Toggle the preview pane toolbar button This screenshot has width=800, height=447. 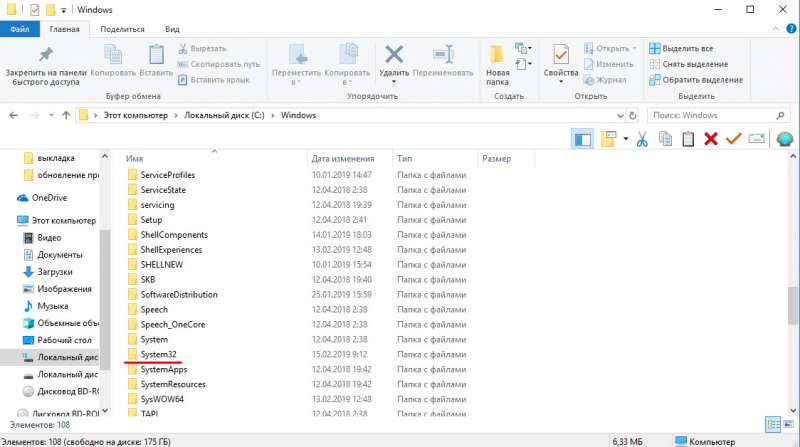(582, 139)
